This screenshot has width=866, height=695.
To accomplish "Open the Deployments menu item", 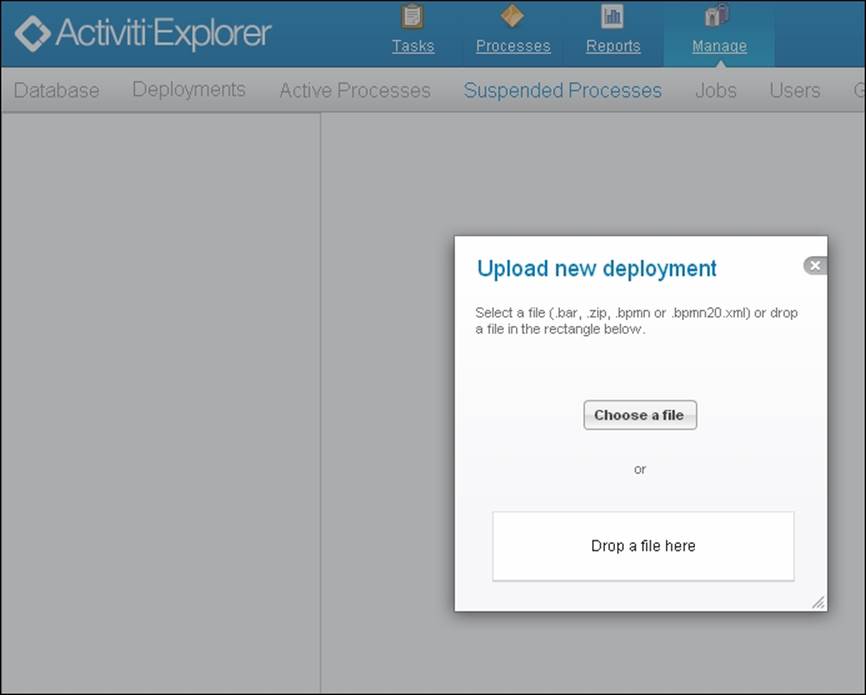I will tap(189, 90).
